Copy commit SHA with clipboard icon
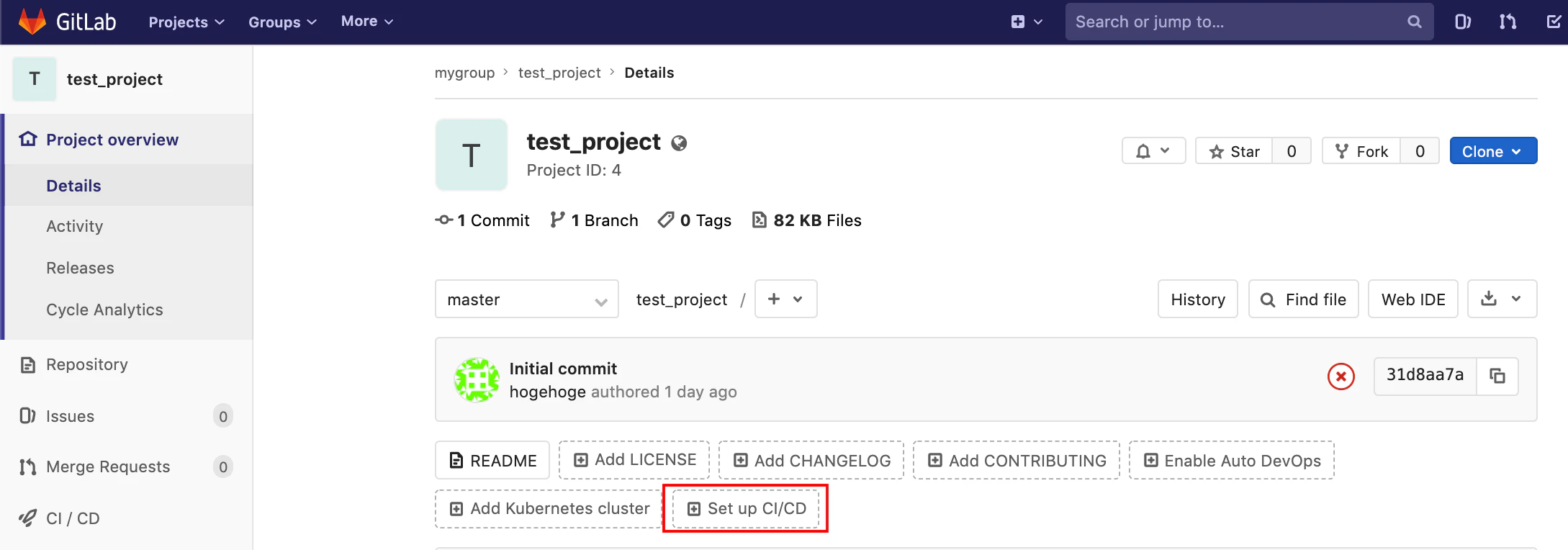The width and height of the screenshot is (1568, 550). [x=1497, y=376]
